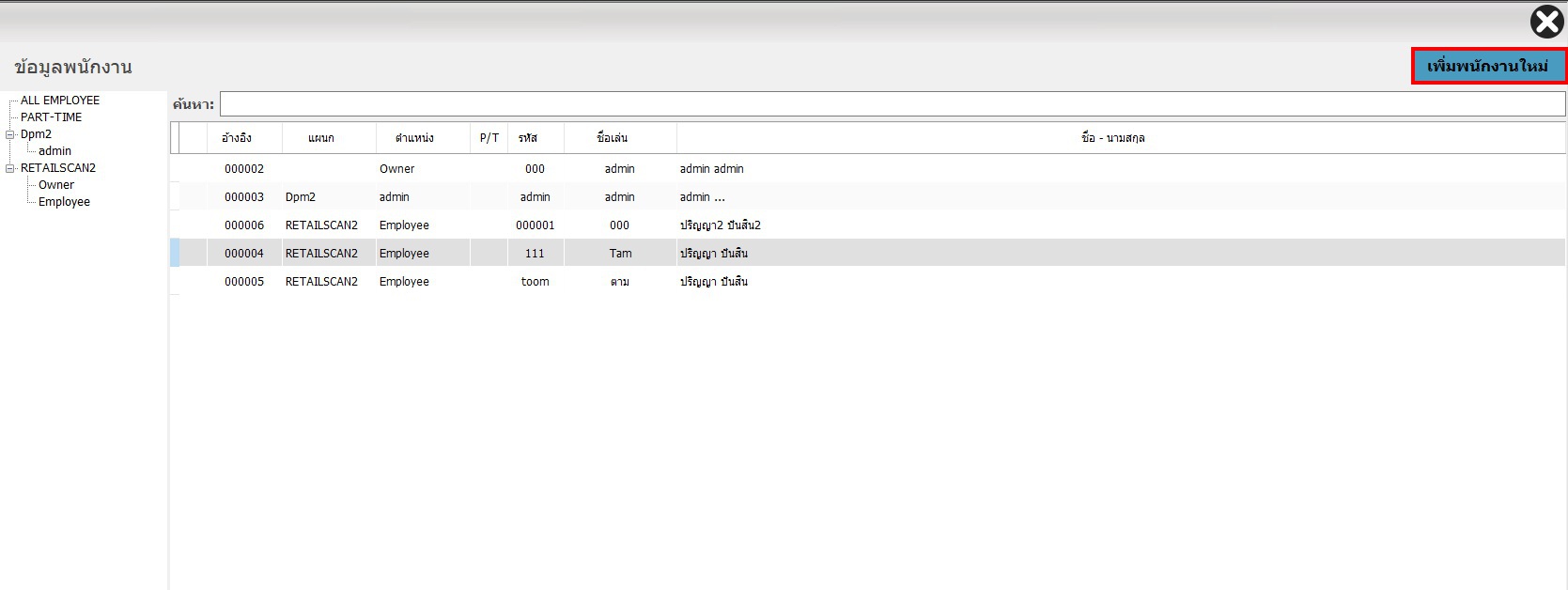This screenshot has width=1568, height=590.
Task: Sort by the อ้างอิง column header
Action: (x=244, y=138)
